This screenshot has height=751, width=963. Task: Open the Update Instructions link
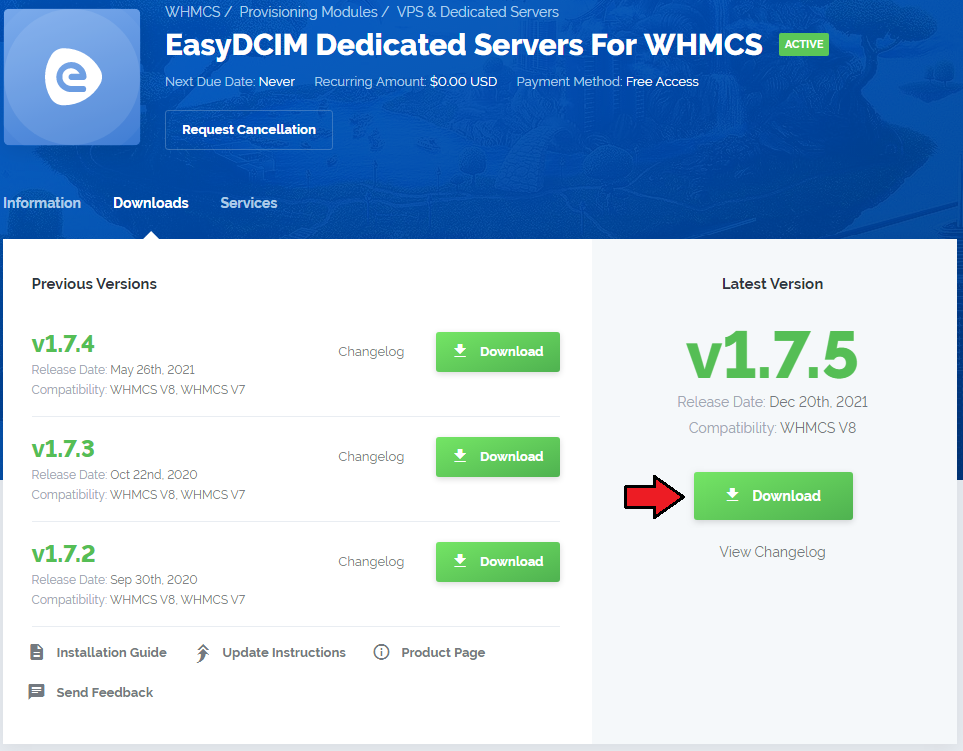click(284, 653)
